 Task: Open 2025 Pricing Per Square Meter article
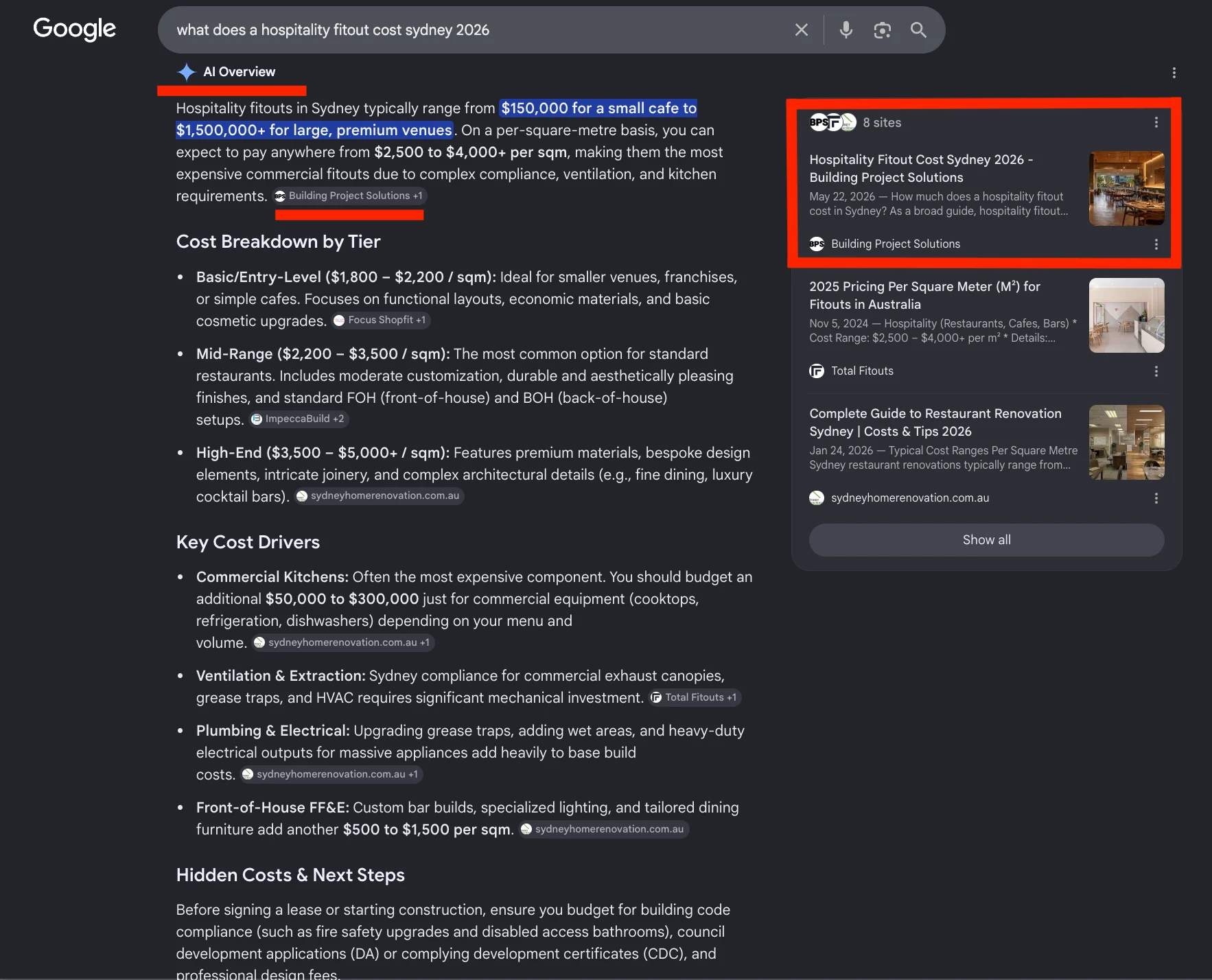(924, 296)
